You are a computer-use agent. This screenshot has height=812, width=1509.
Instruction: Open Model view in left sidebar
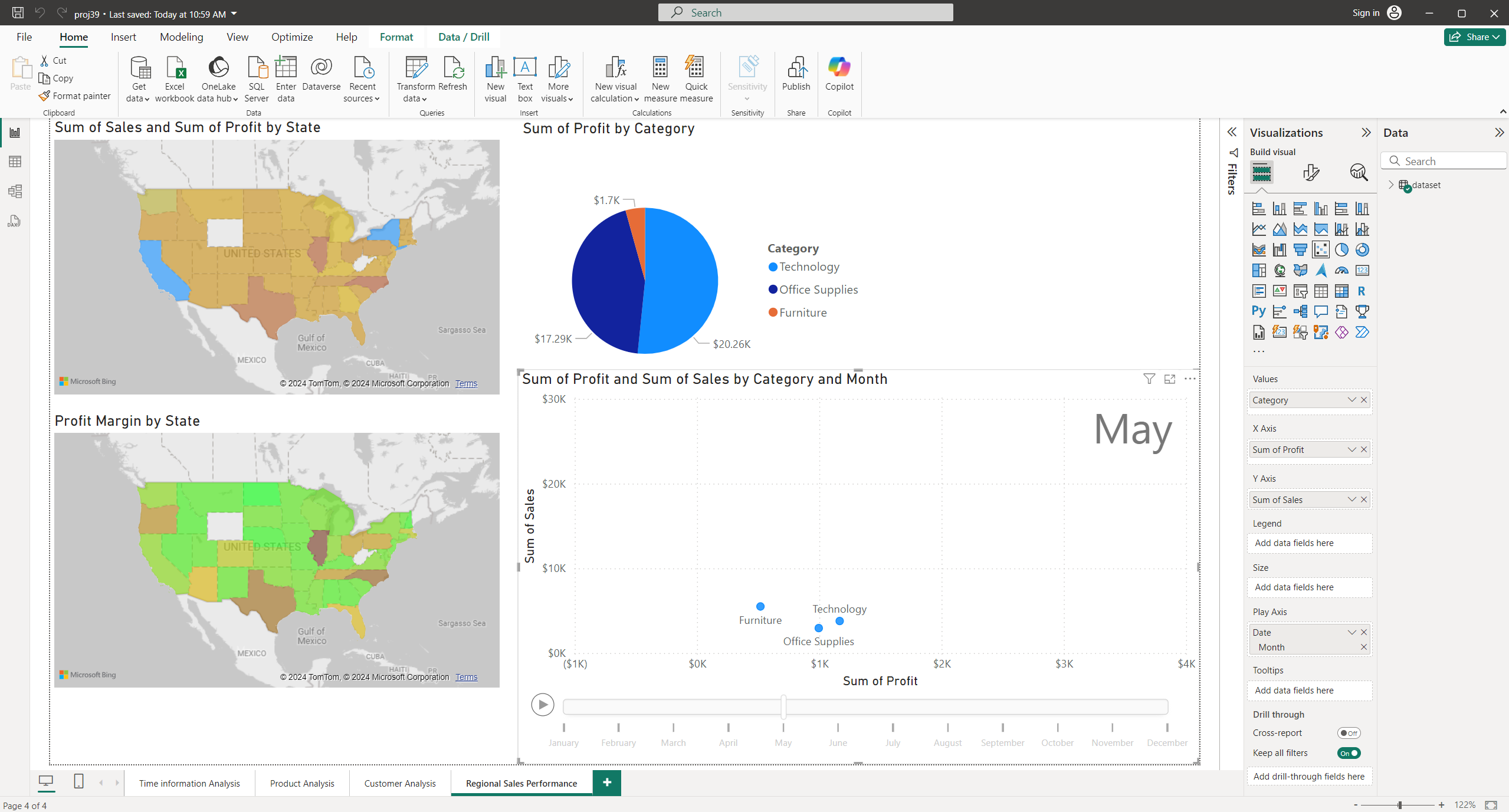pos(15,191)
